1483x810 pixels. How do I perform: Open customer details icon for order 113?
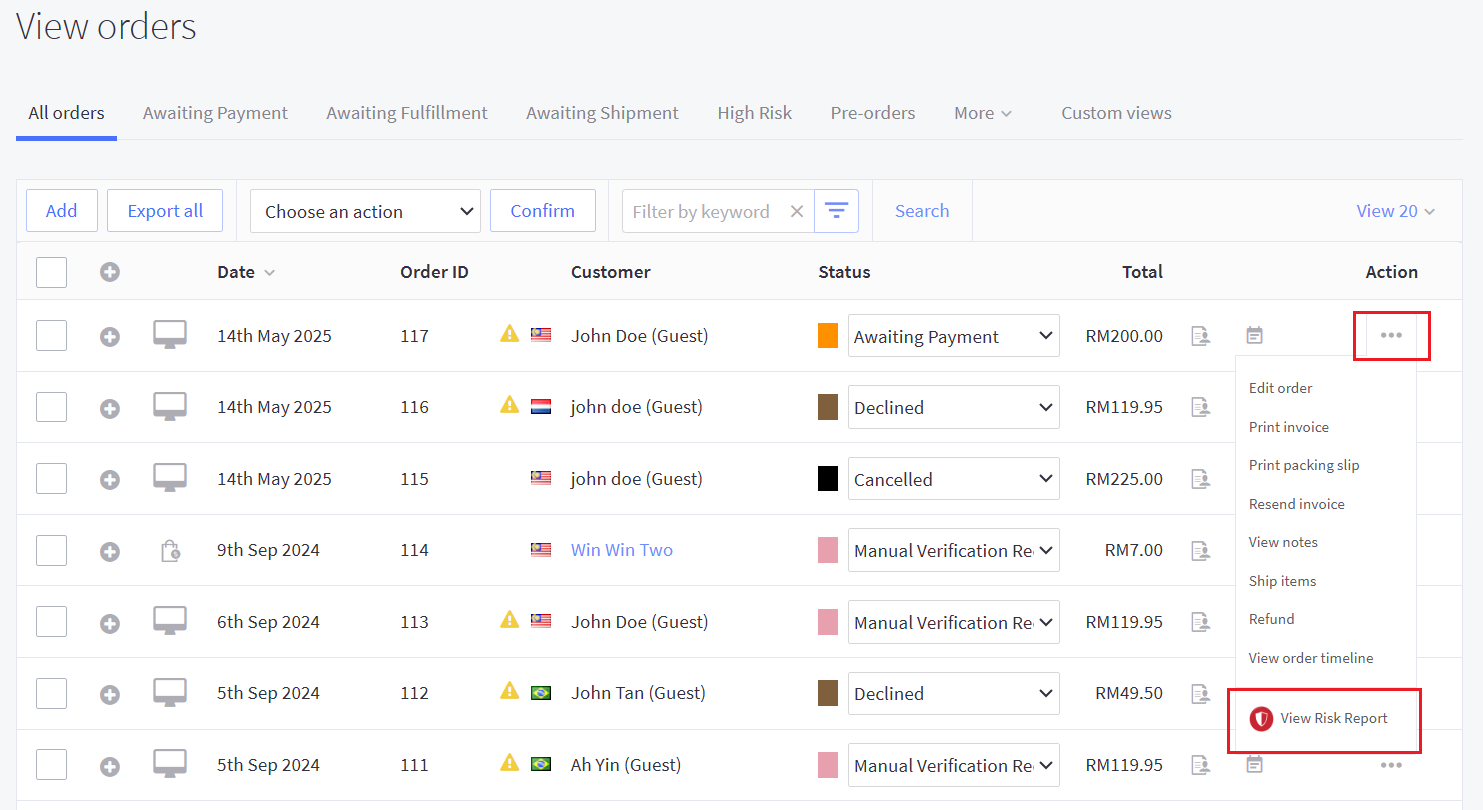tap(1201, 622)
